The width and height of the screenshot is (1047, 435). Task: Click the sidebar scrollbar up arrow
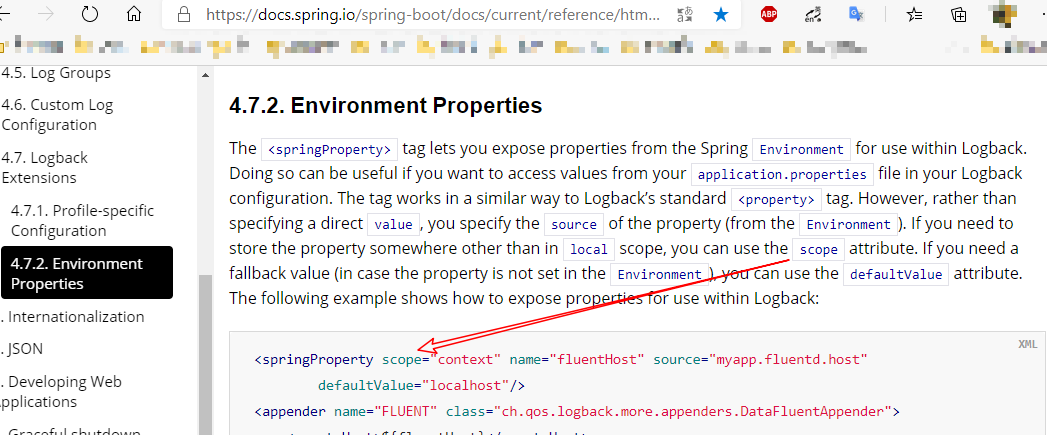(x=205, y=74)
